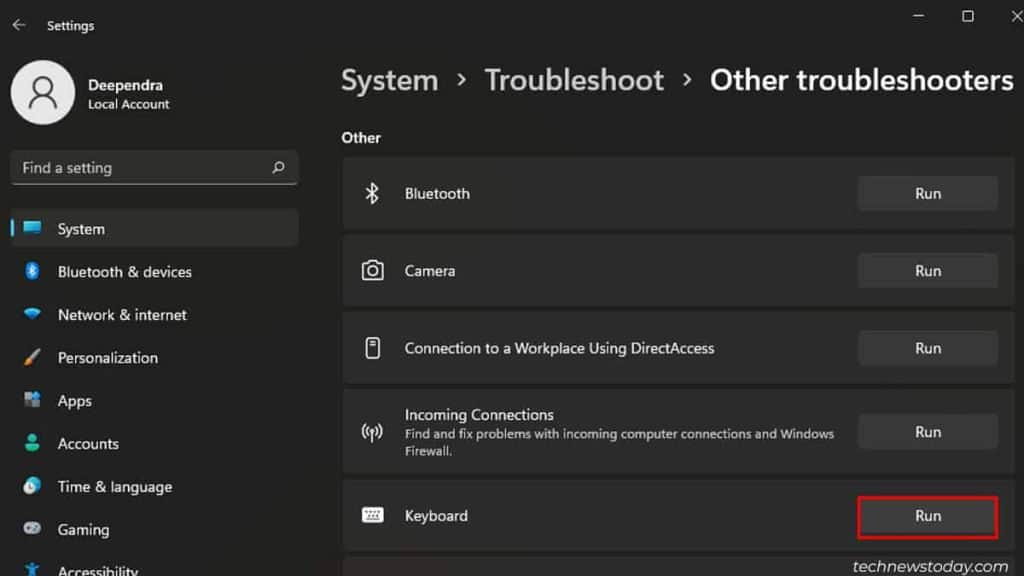
Task: Run the Camera troubleshooter
Action: (927, 270)
